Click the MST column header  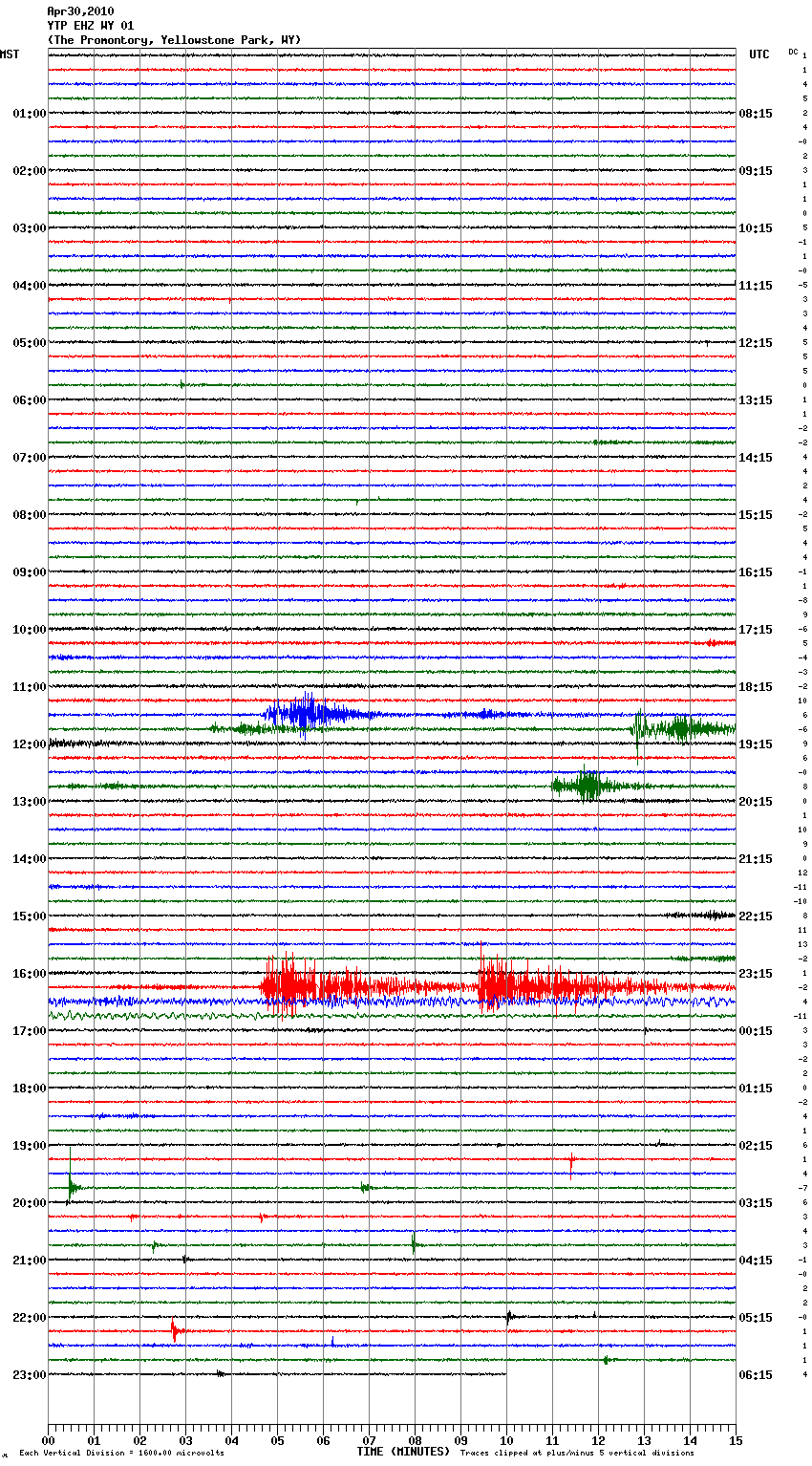tap(10, 54)
